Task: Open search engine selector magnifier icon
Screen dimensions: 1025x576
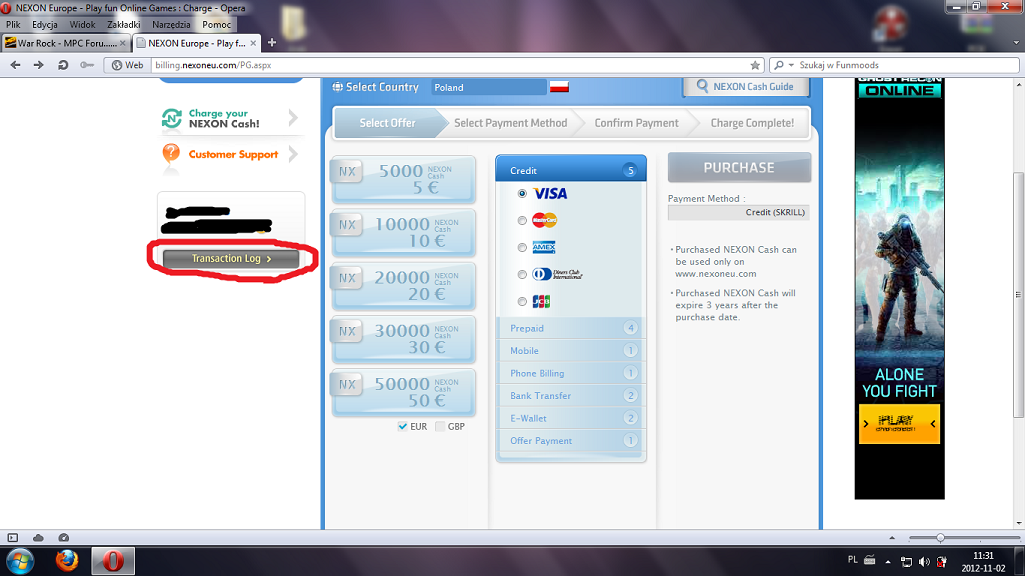Action: click(x=782, y=65)
